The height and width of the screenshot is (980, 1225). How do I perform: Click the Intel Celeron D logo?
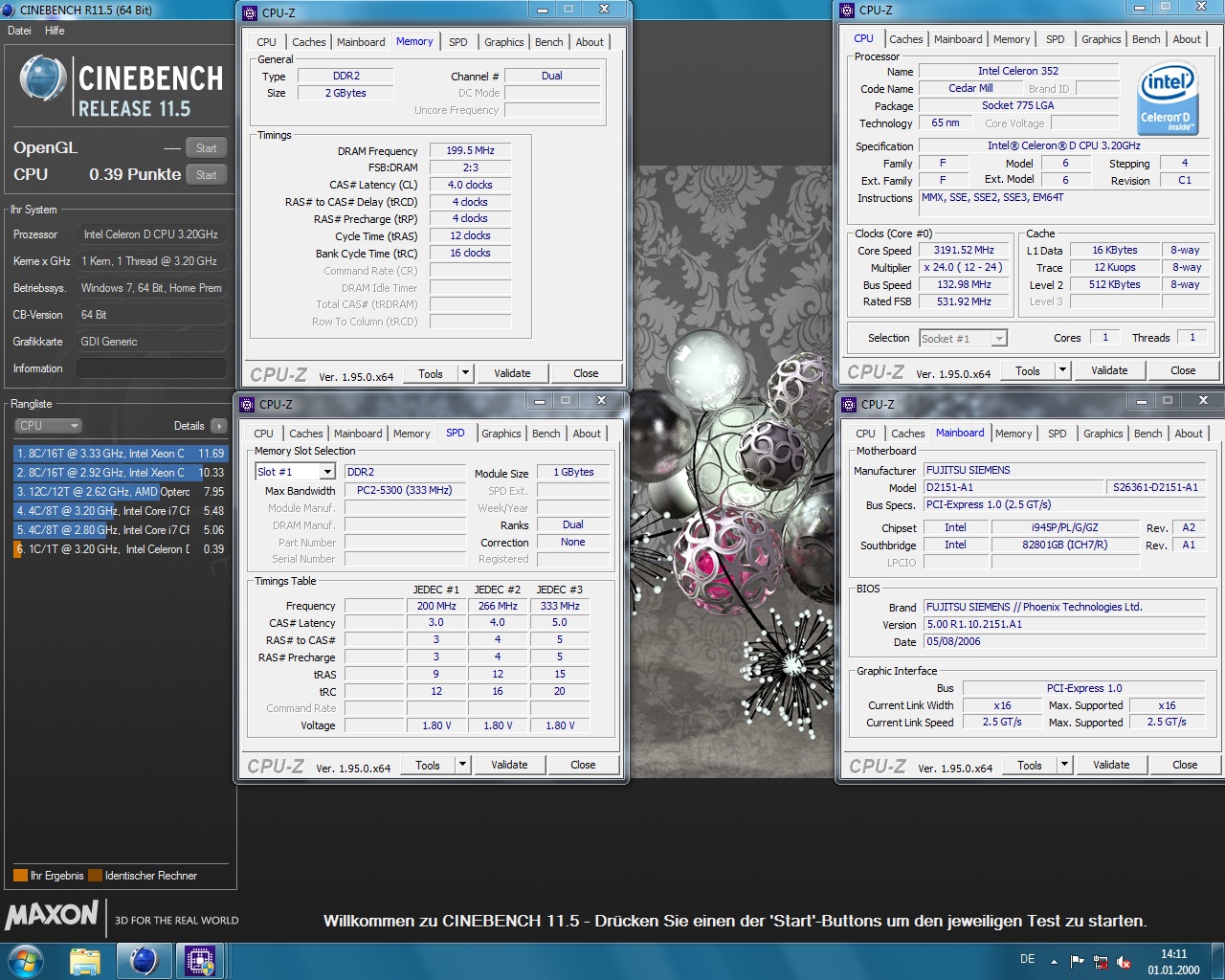[x=1169, y=100]
